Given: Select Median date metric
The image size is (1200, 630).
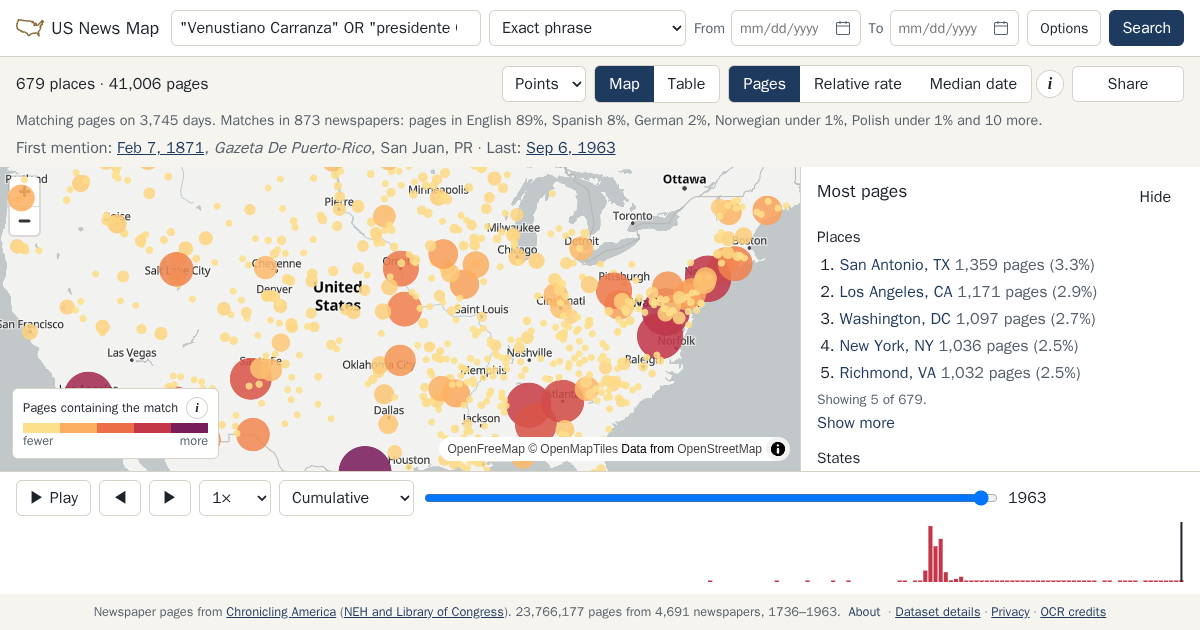Looking at the screenshot, I should pos(973,84).
